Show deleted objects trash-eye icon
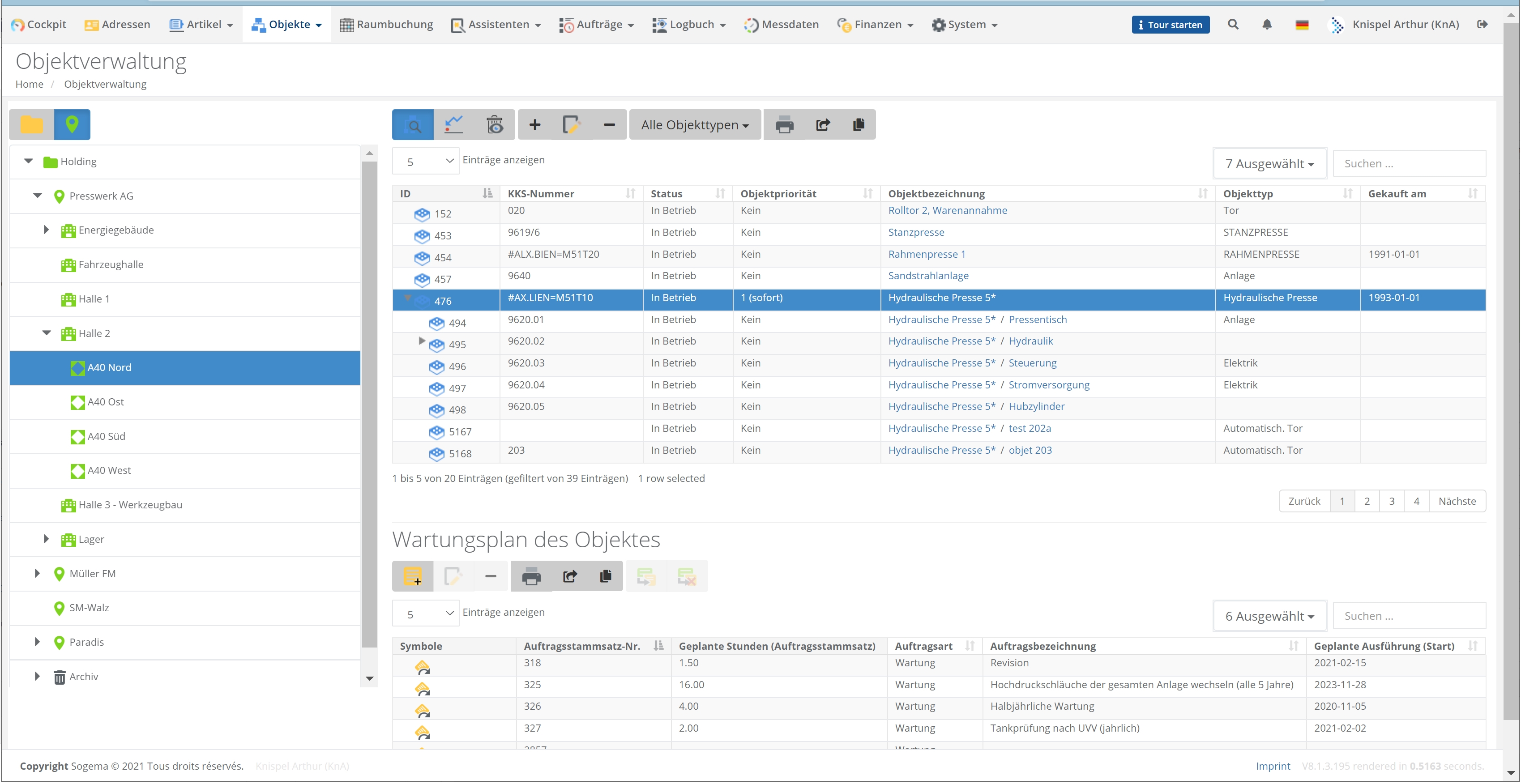The image size is (1521, 784). pos(495,125)
